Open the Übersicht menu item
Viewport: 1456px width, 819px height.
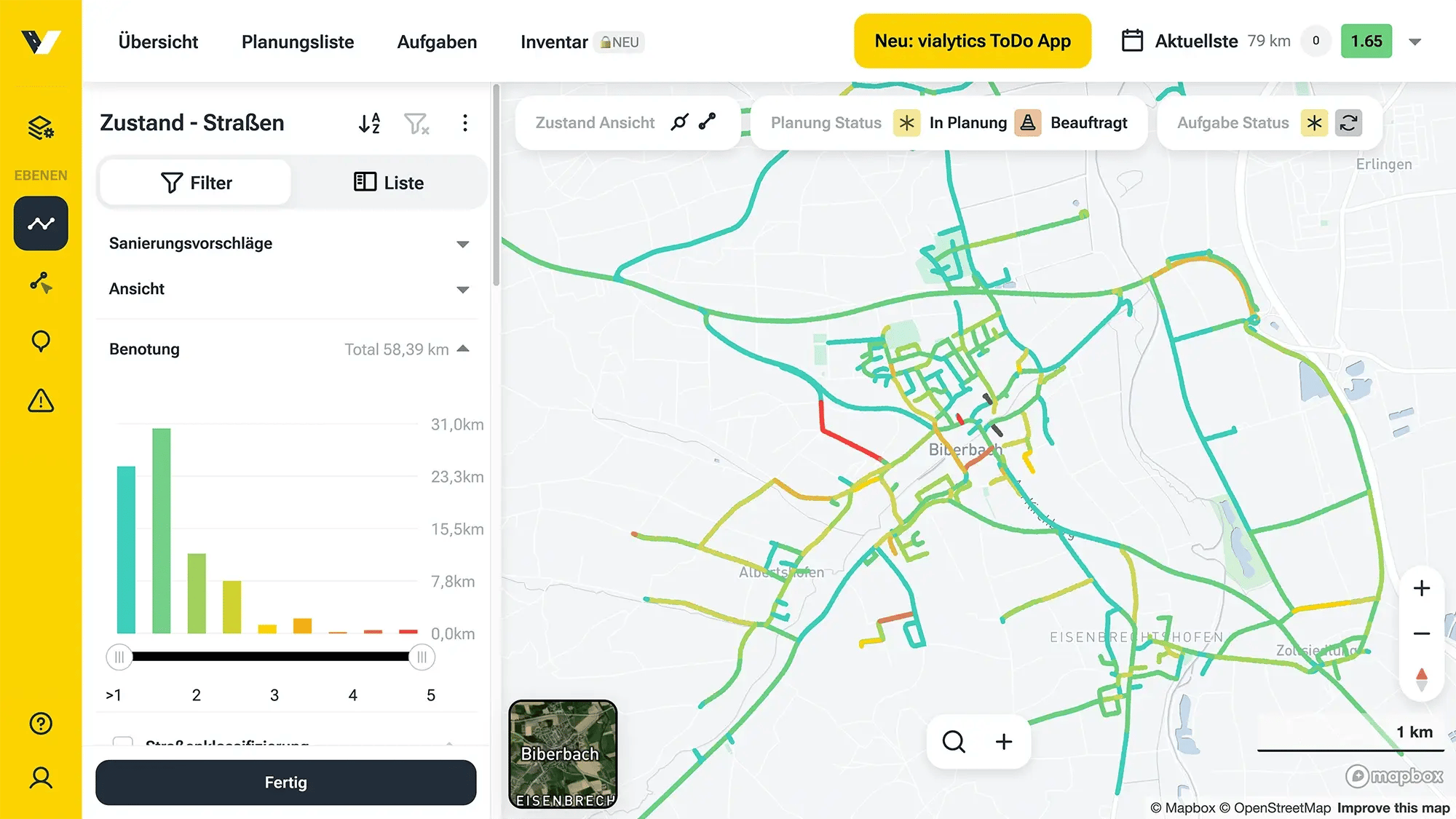pos(158,41)
